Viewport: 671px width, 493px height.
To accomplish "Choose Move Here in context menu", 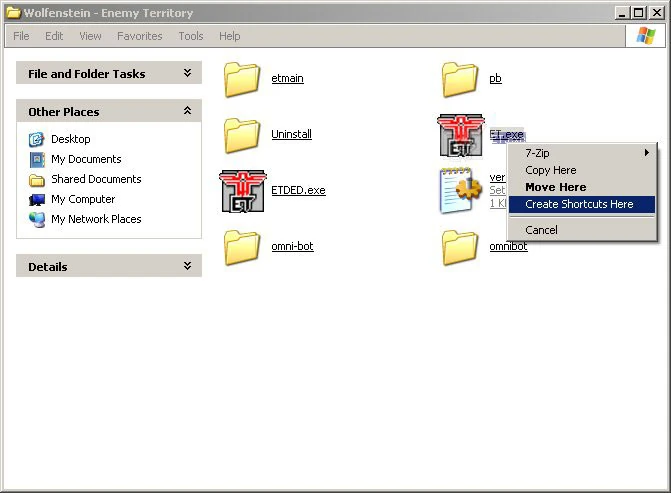I will coord(582,187).
